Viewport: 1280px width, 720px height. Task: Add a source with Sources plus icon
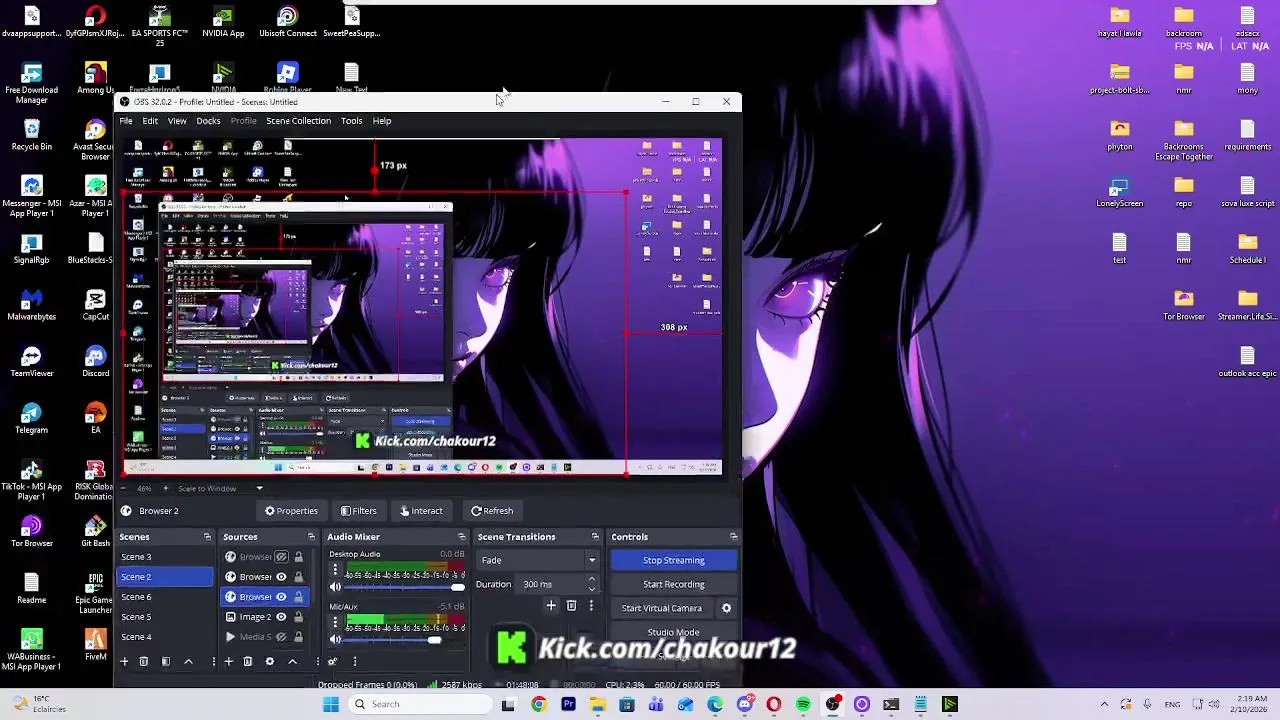(228, 661)
